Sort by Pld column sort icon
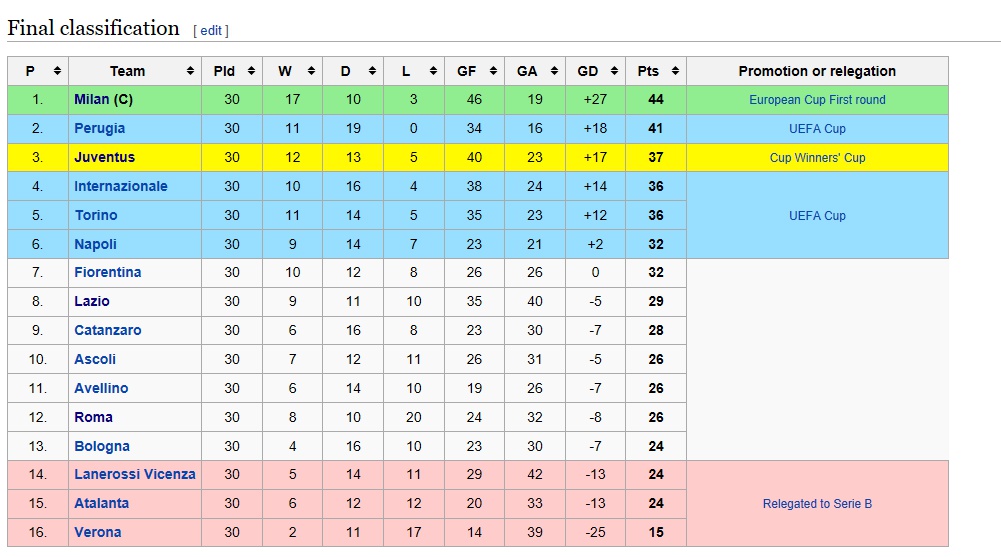 pyautogui.click(x=252, y=71)
